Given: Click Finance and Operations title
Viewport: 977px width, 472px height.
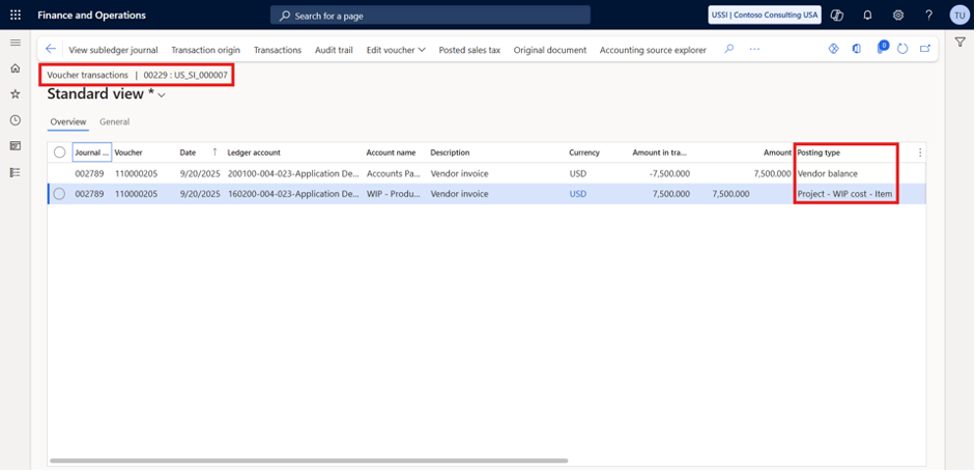Looking at the screenshot, I should [x=92, y=15].
